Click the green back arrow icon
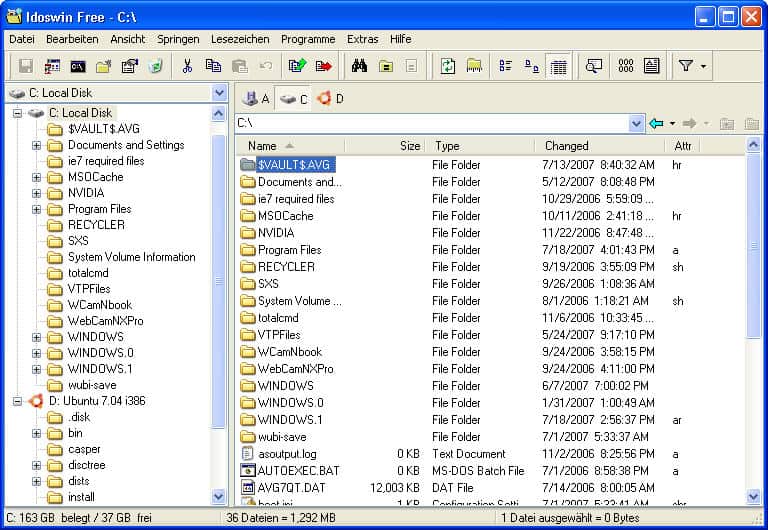Screen dimensions: 768x530 coord(656,123)
